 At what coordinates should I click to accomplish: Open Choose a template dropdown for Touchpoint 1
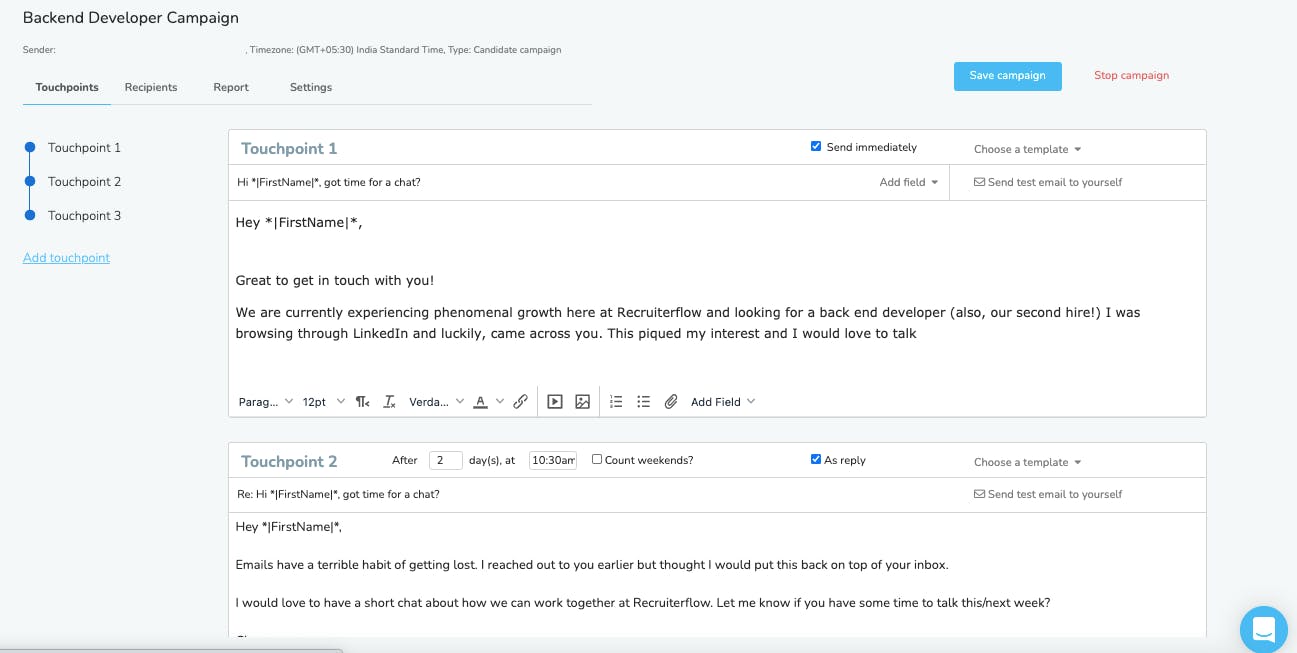coord(1028,149)
